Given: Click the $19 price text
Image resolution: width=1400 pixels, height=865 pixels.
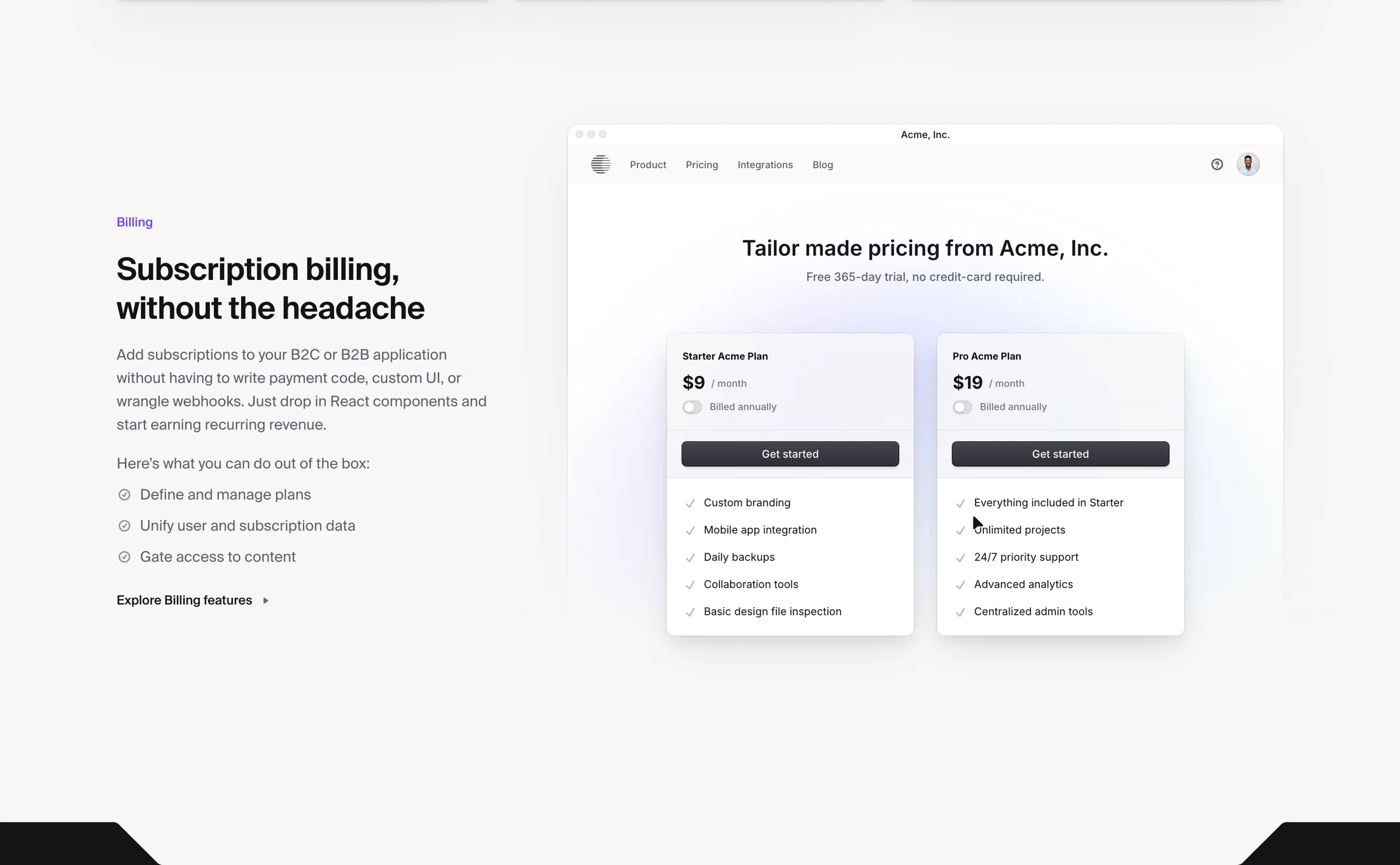Looking at the screenshot, I should click(967, 383).
